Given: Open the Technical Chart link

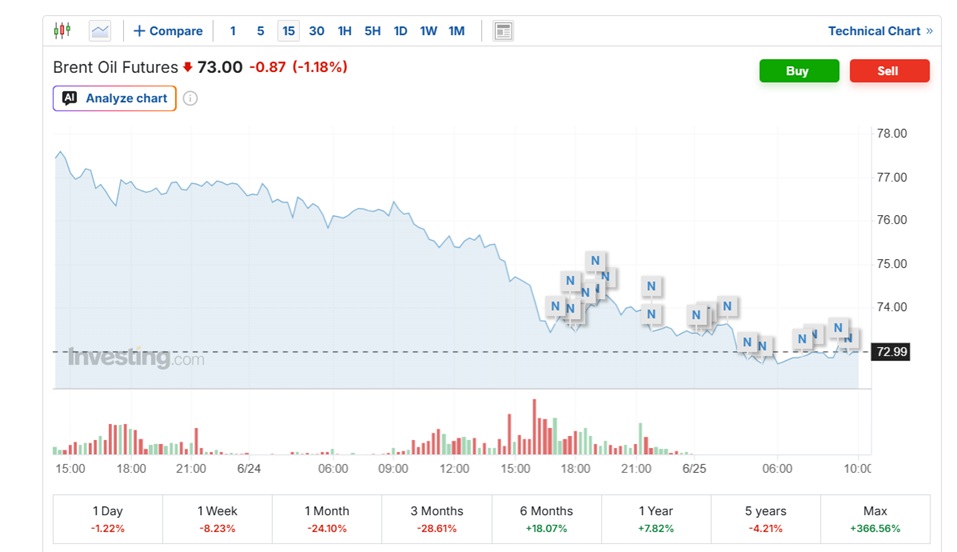Looking at the screenshot, I should tap(880, 31).
